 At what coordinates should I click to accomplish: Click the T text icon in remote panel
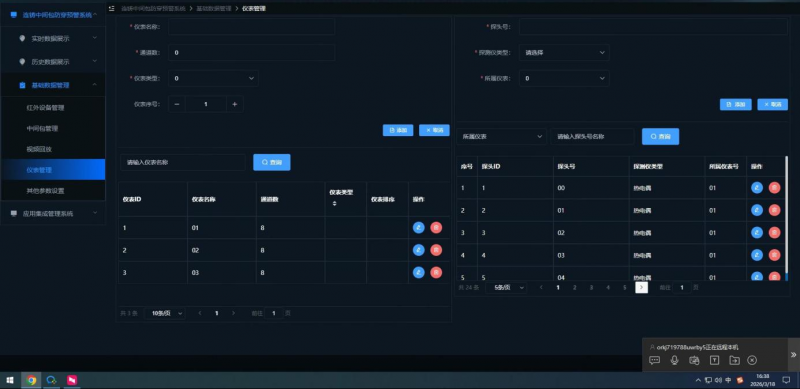pyautogui.click(x=714, y=360)
